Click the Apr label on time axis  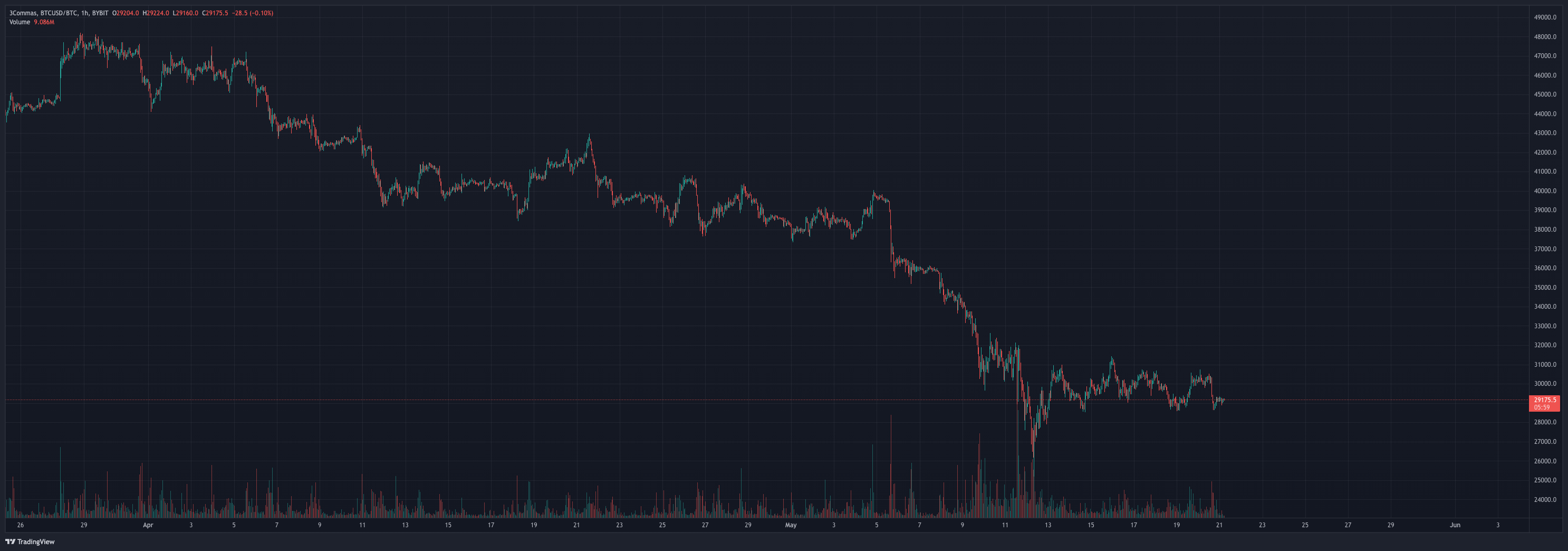(148, 525)
